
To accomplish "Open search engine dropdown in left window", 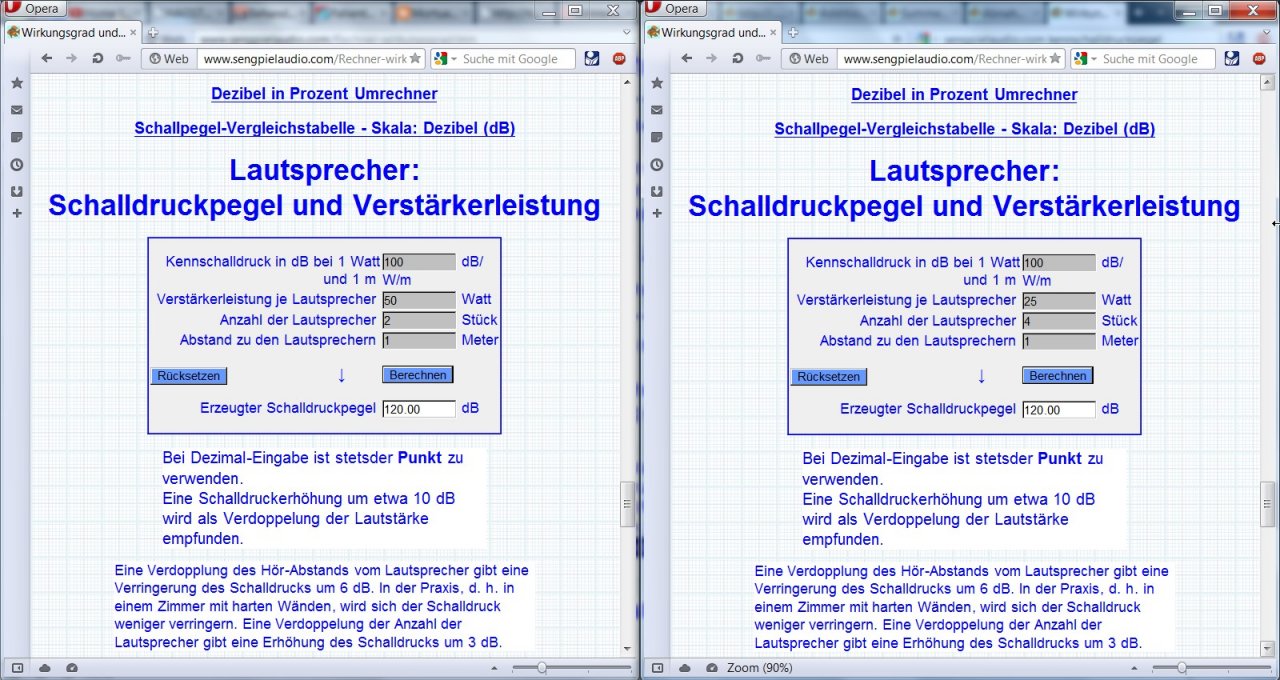I will (446, 59).
